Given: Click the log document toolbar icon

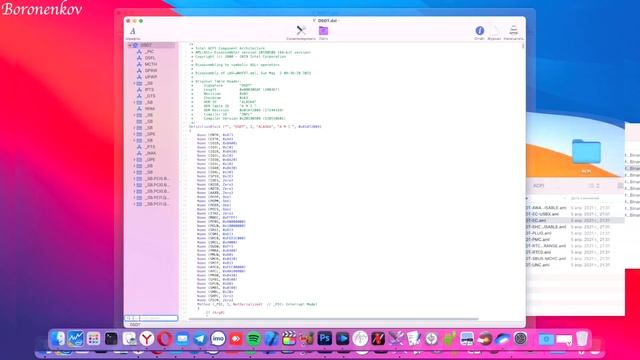Looking at the screenshot, I should [495, 31].
